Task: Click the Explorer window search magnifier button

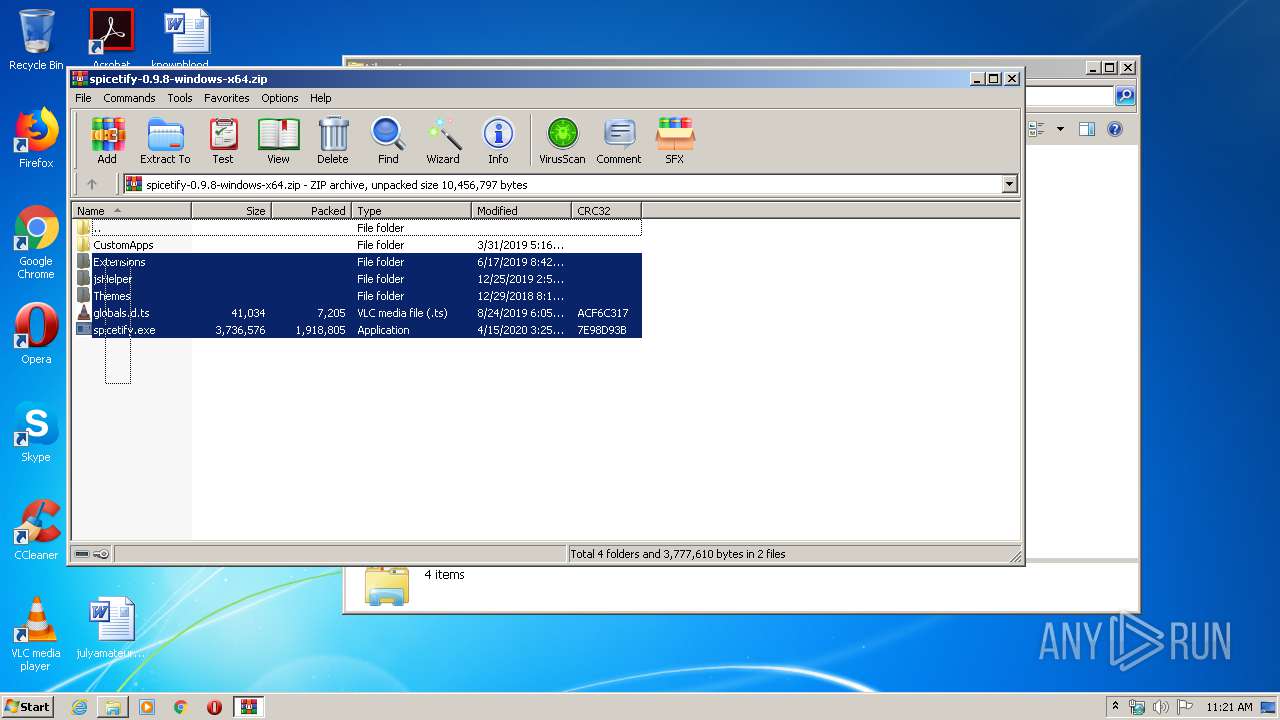Action: click(x=1125, y=96)
